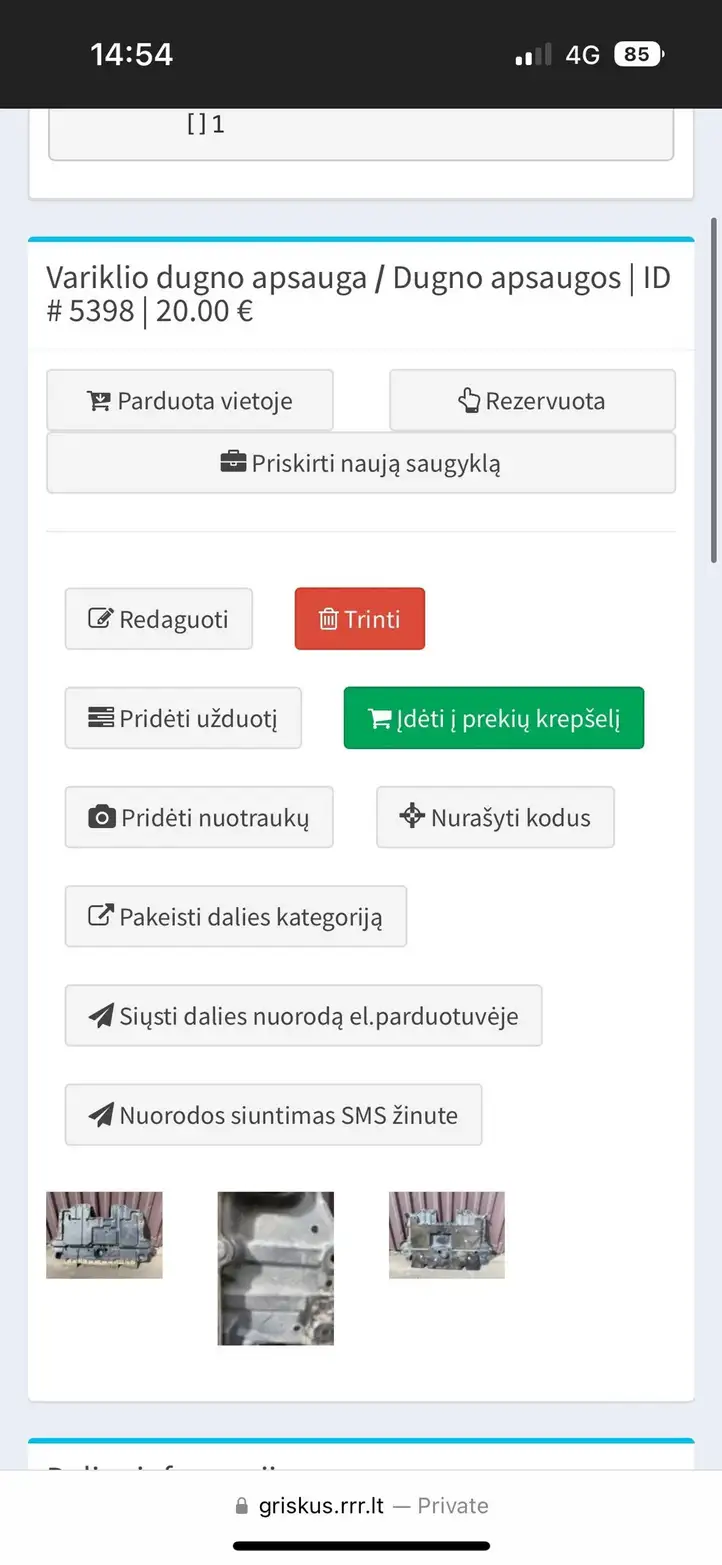Click the crosshair icon on Nurašyti kodus
The image size is (722, 1565).
click(x=412, y=817)
